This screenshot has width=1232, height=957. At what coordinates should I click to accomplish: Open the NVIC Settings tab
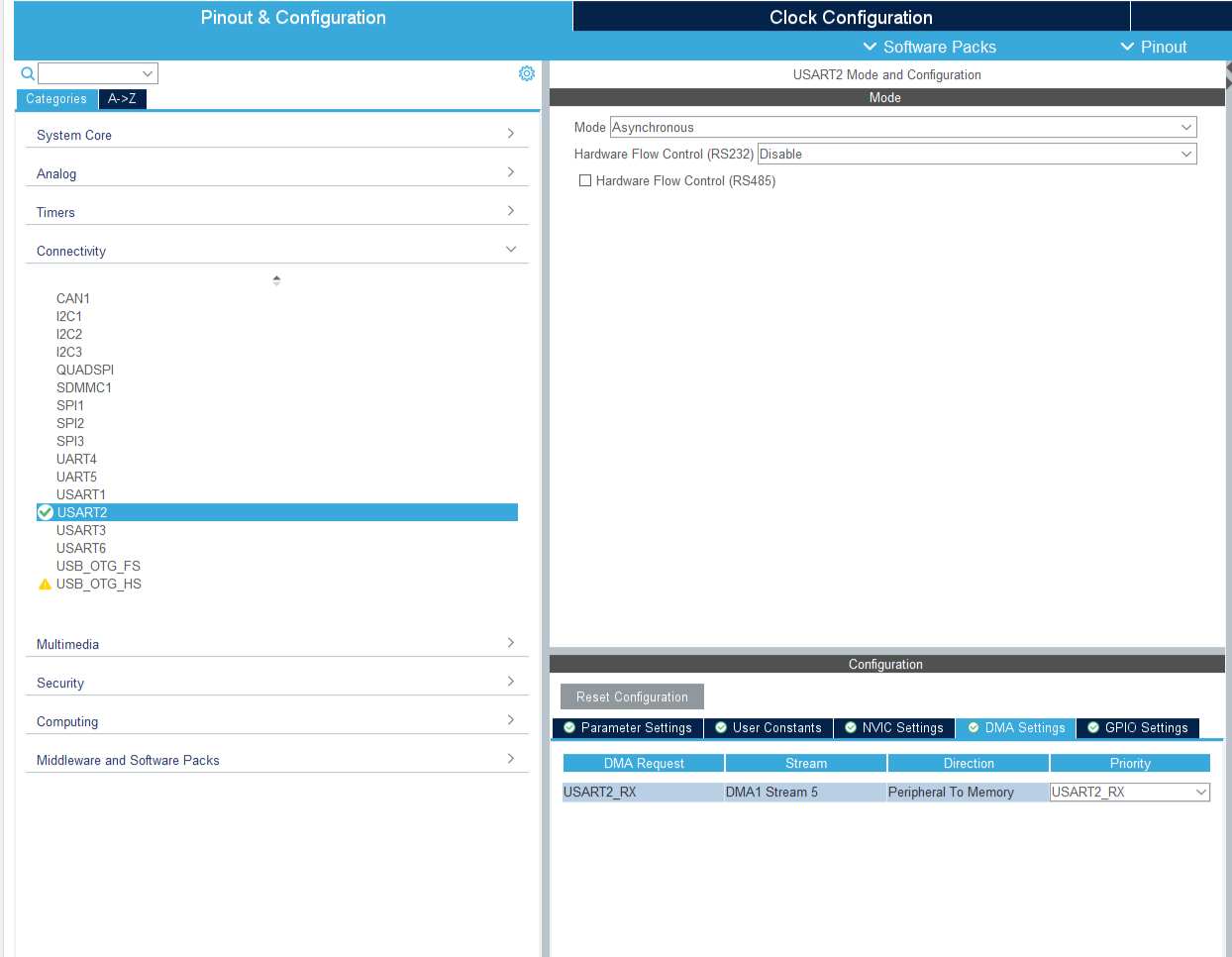point(893,728)
